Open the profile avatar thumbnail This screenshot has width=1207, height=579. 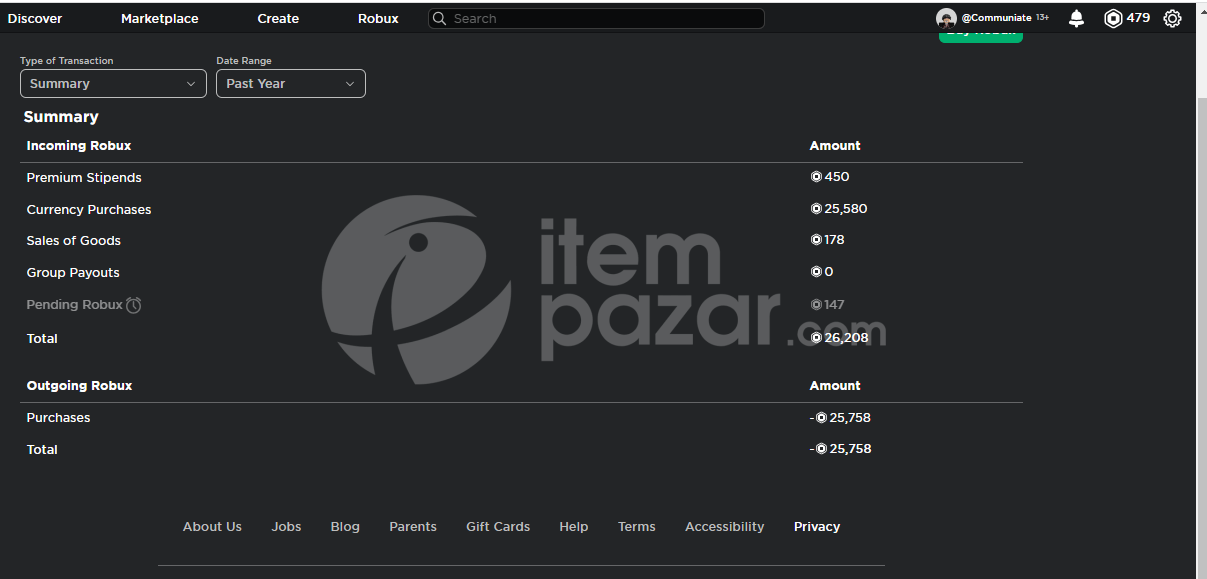coord(946,18)
